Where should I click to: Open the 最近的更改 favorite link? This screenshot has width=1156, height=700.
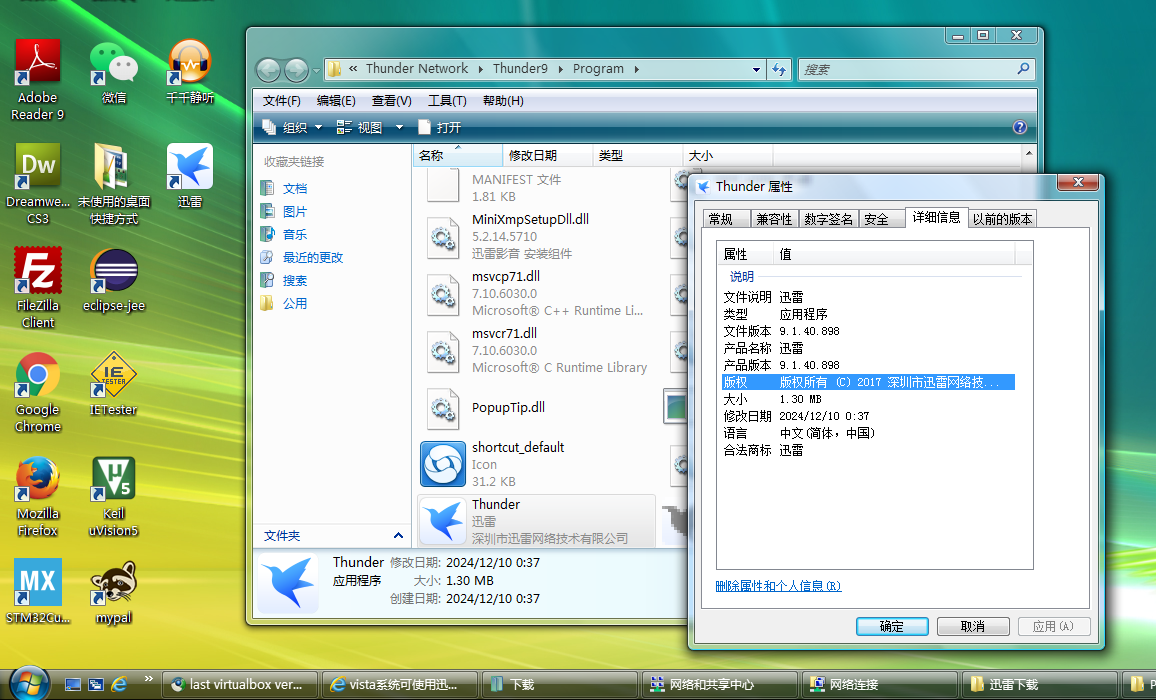click(313, 257)
